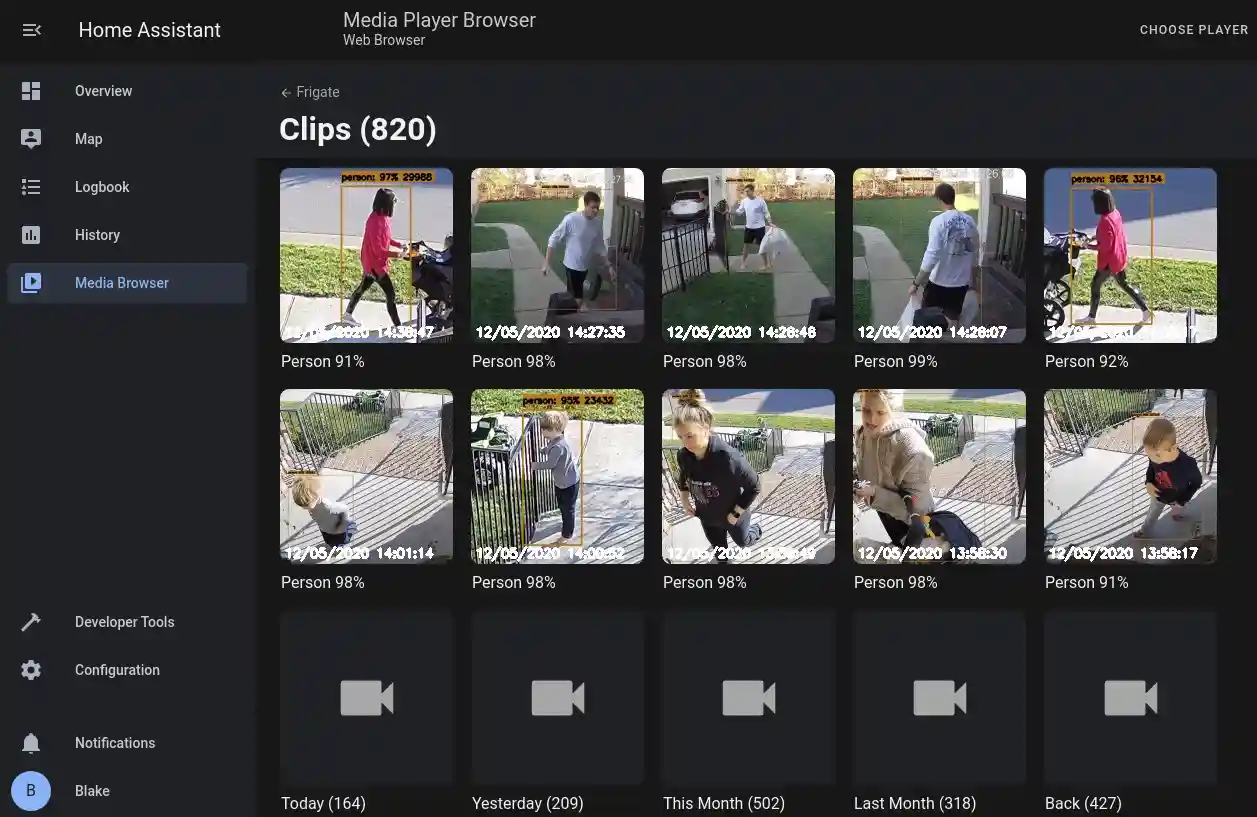Open the History chart icon
Image resolution: width=1257 pixels, height=817 pixels.
[x=31, y=235]
